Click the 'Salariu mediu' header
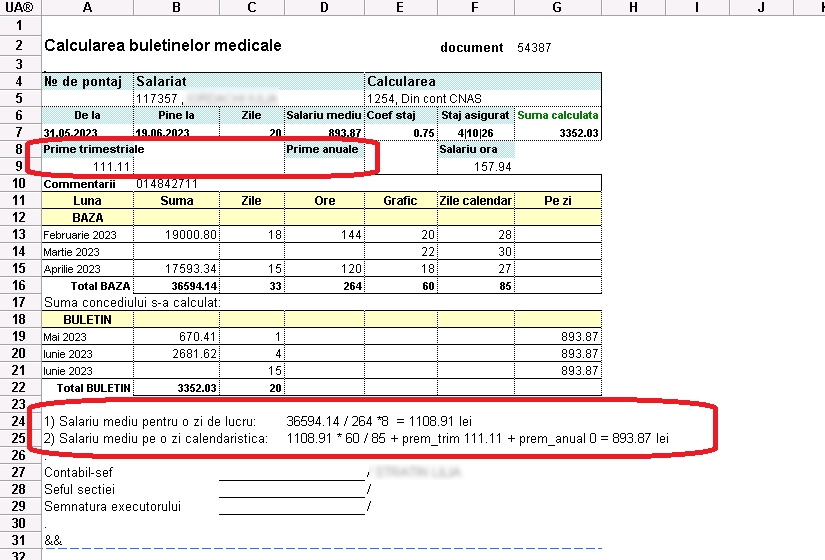Screen dimensions: 825x560 pos(324,115)
